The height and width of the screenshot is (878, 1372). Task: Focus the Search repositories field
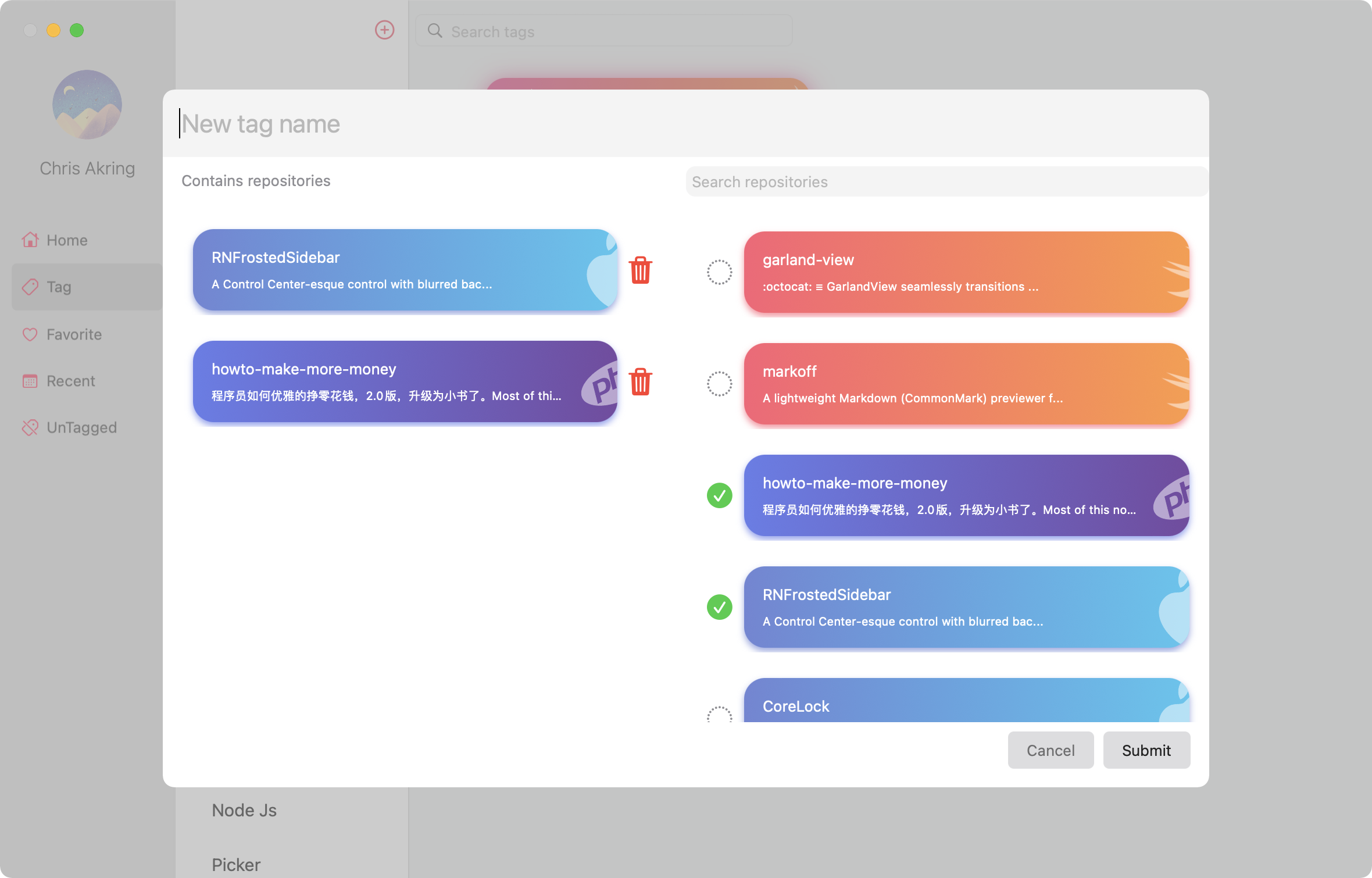pyautogui.click(x=946, y=181)
